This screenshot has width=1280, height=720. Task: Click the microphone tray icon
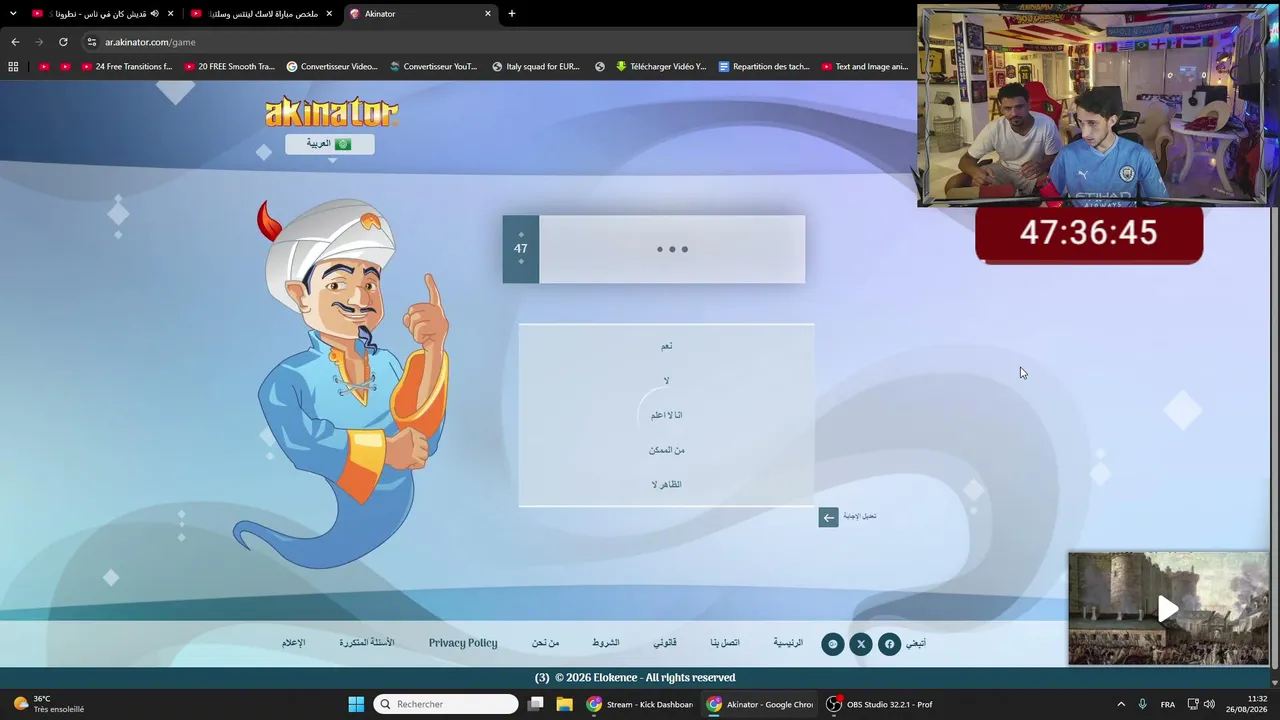(1143, 704)
